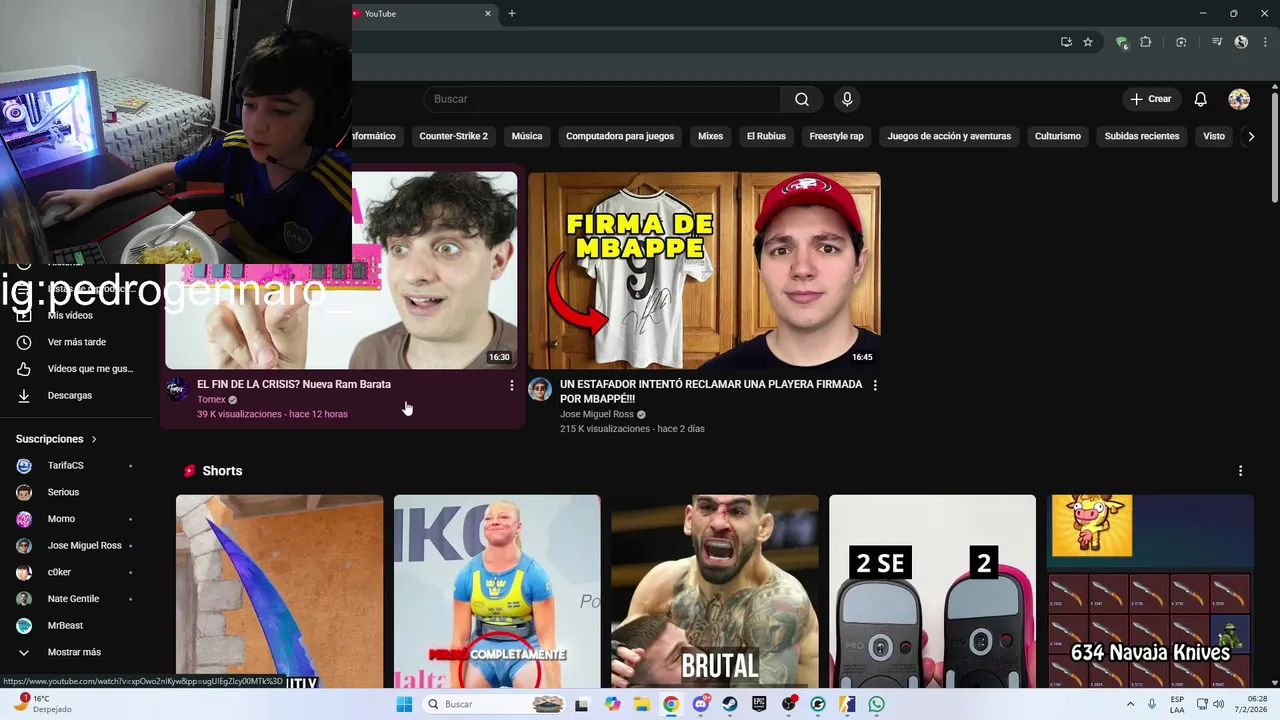Open TarifaCS subscription

click(66, 466)
